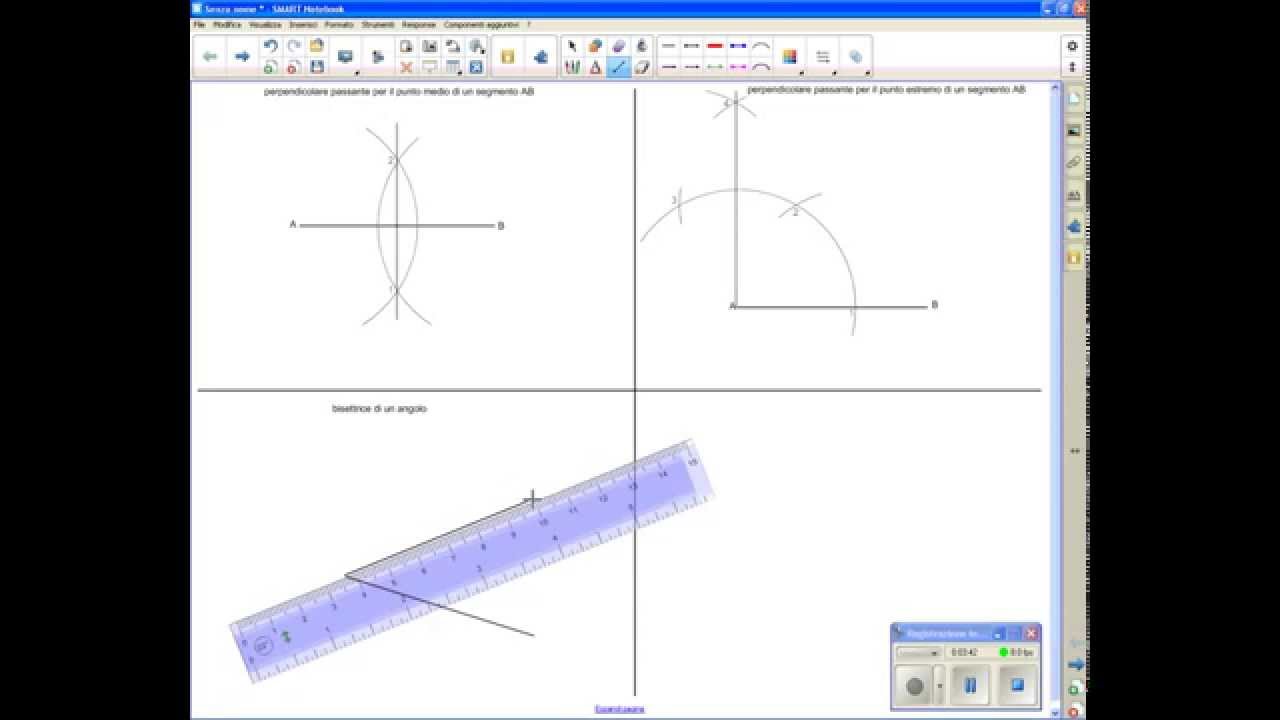Click the record button in recorder
The height and width of the screenshot is (720, 1280).
coord(914,686)
